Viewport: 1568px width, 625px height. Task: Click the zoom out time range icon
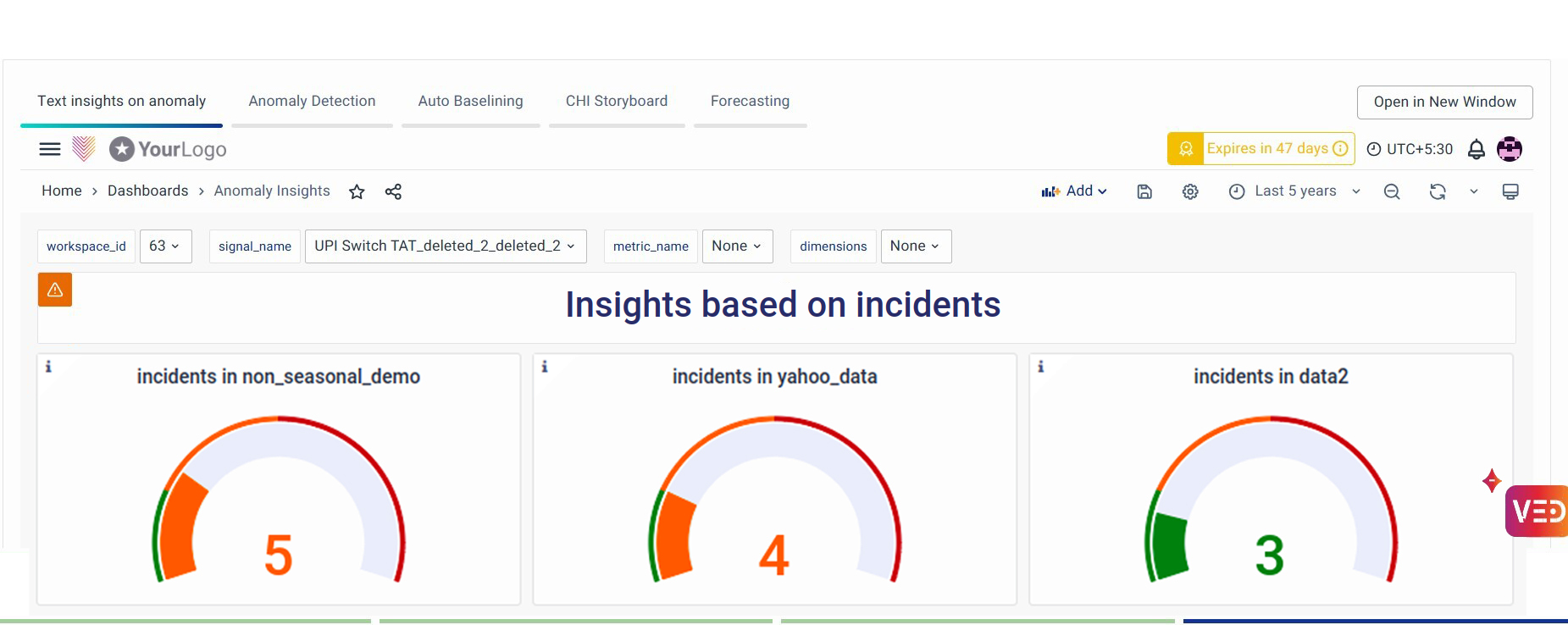tap(1392, 192)
